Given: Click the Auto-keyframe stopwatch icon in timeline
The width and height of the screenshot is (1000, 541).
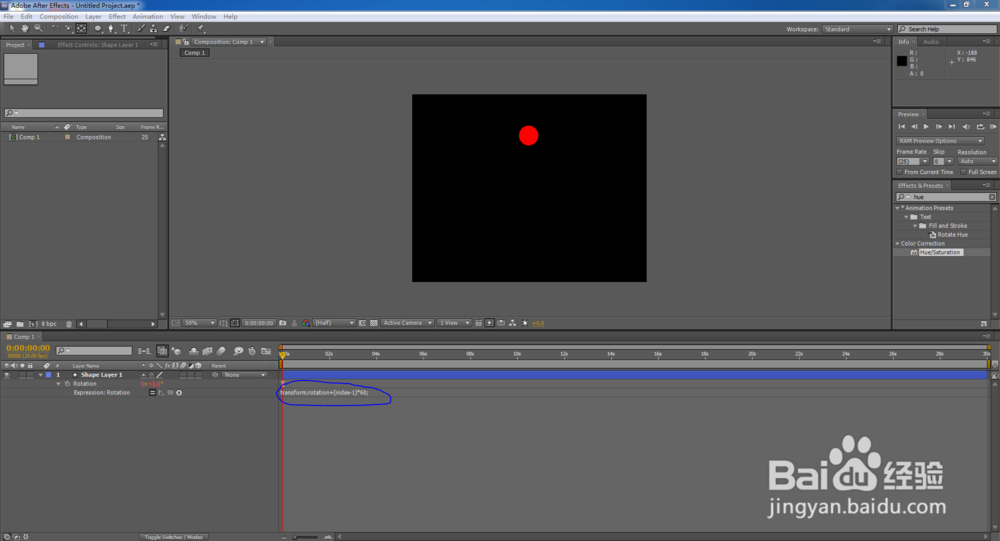Looking at the screenshot, I should point(252,351).
